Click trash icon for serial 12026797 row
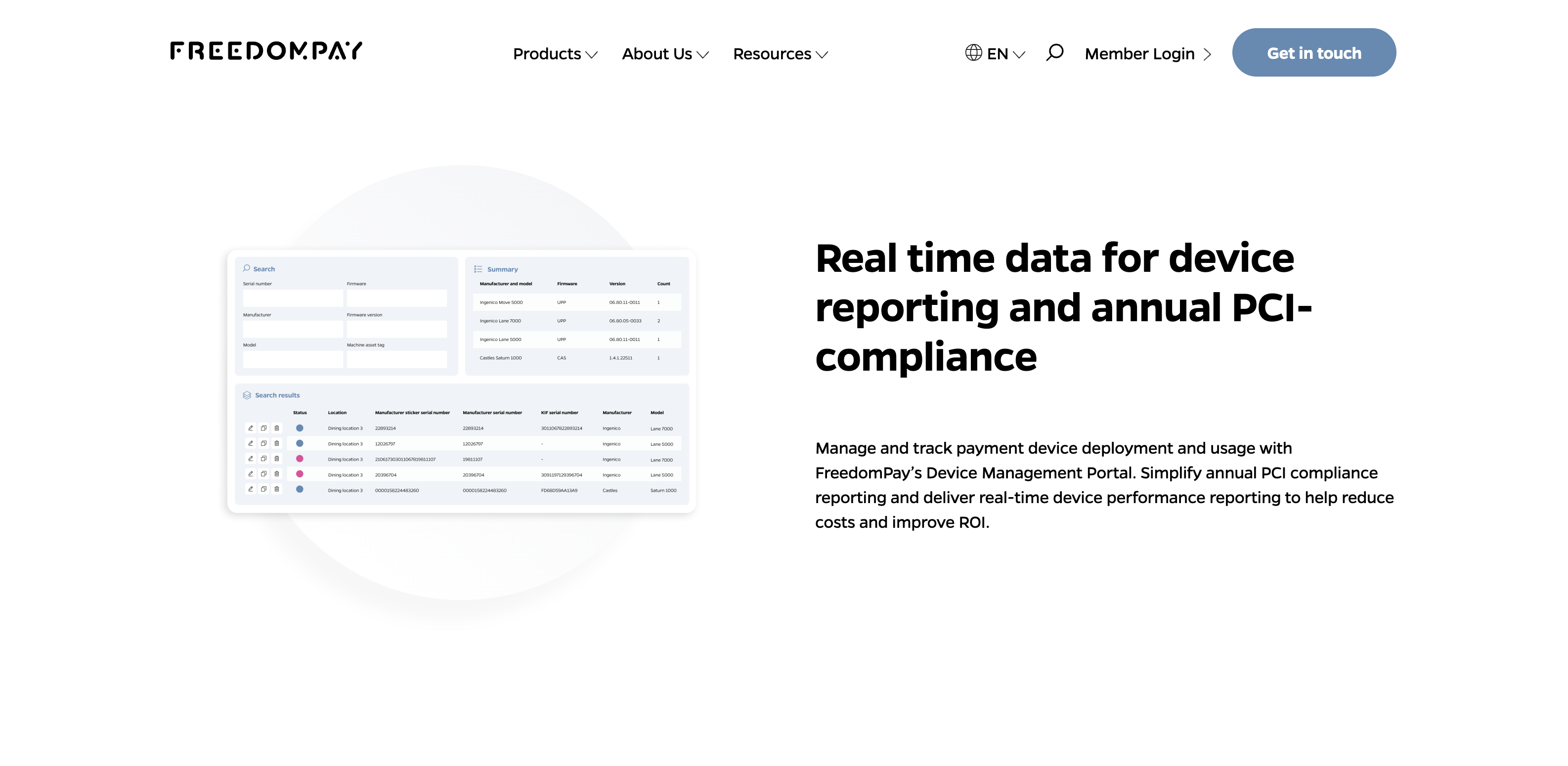The image size is (1568, 766). pos(277,443)
